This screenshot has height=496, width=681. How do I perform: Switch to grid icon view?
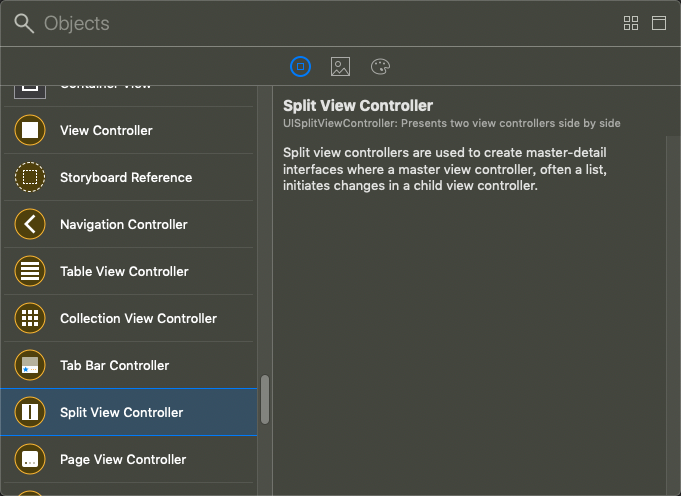[x=631, y=23]
